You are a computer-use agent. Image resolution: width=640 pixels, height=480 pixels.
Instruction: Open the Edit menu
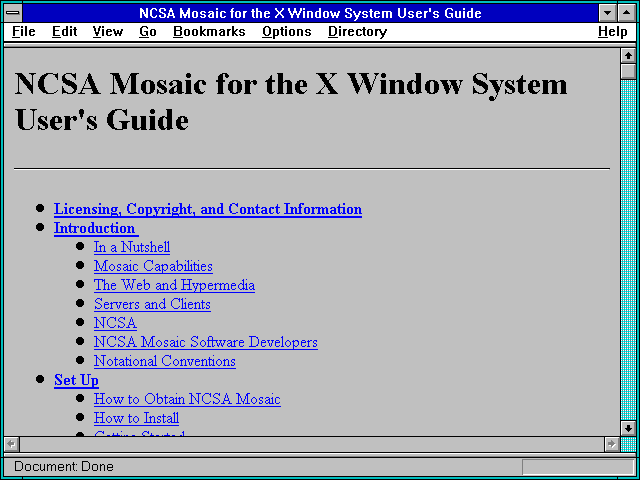click(x=64, y=32)
